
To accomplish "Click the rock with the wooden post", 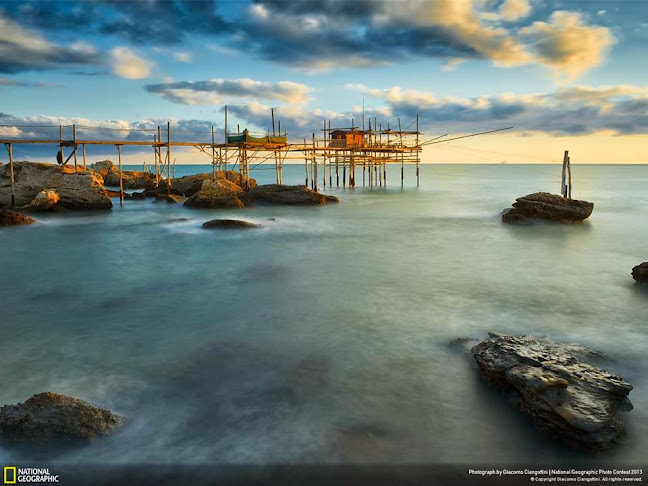I will click(x=547, y=207).
